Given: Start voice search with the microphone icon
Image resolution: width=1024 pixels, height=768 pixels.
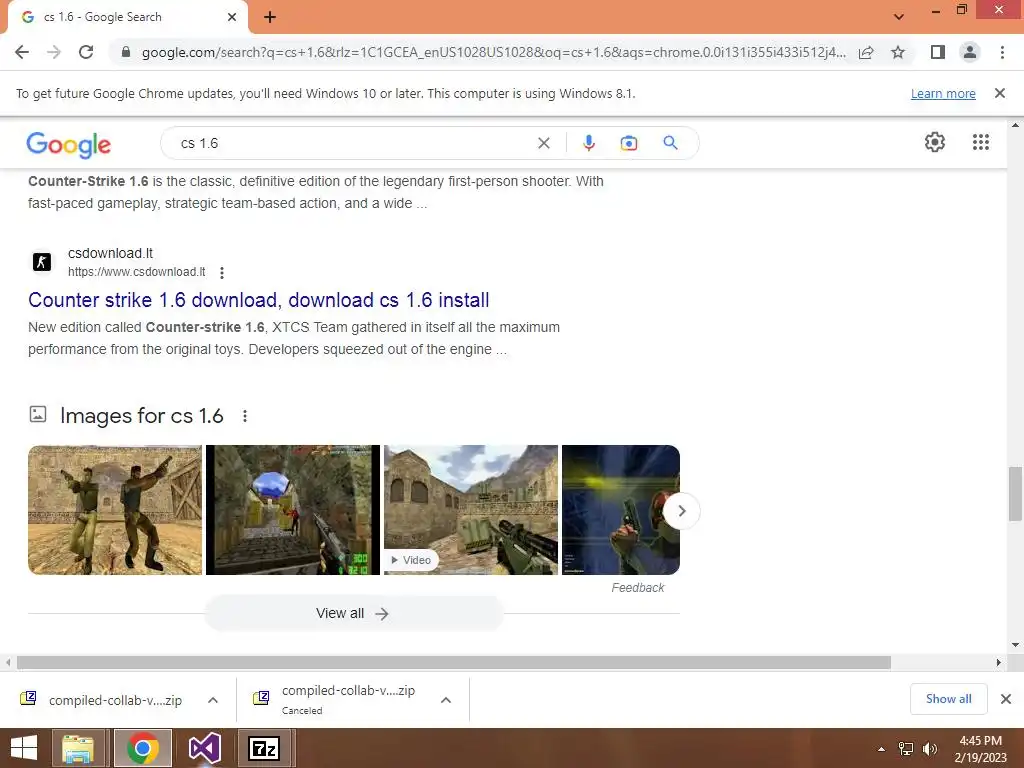Looking at the screenshot, I should coord(588,143).
